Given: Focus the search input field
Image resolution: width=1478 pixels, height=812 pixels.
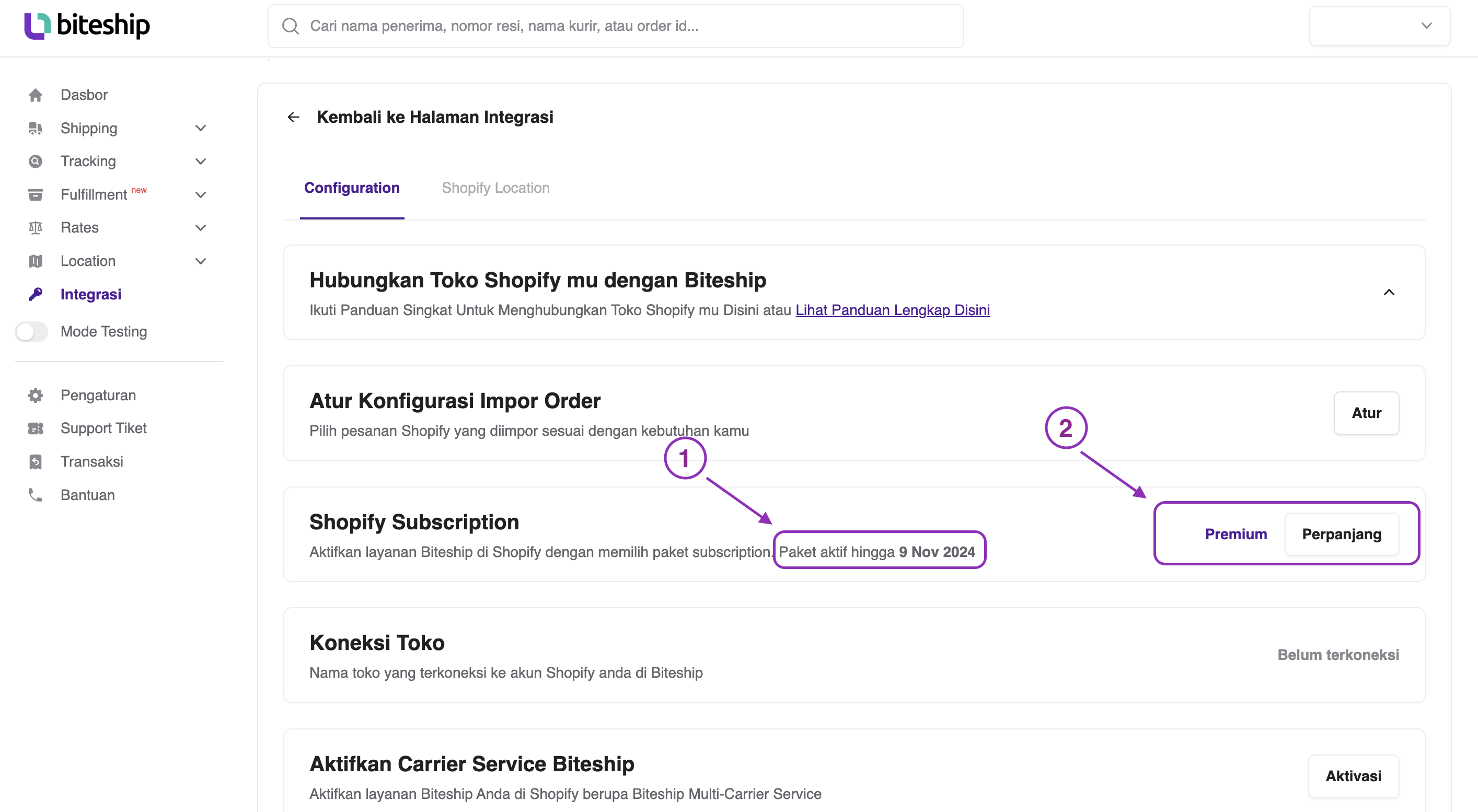Looking at the screenshot, I should click(616, 26).
